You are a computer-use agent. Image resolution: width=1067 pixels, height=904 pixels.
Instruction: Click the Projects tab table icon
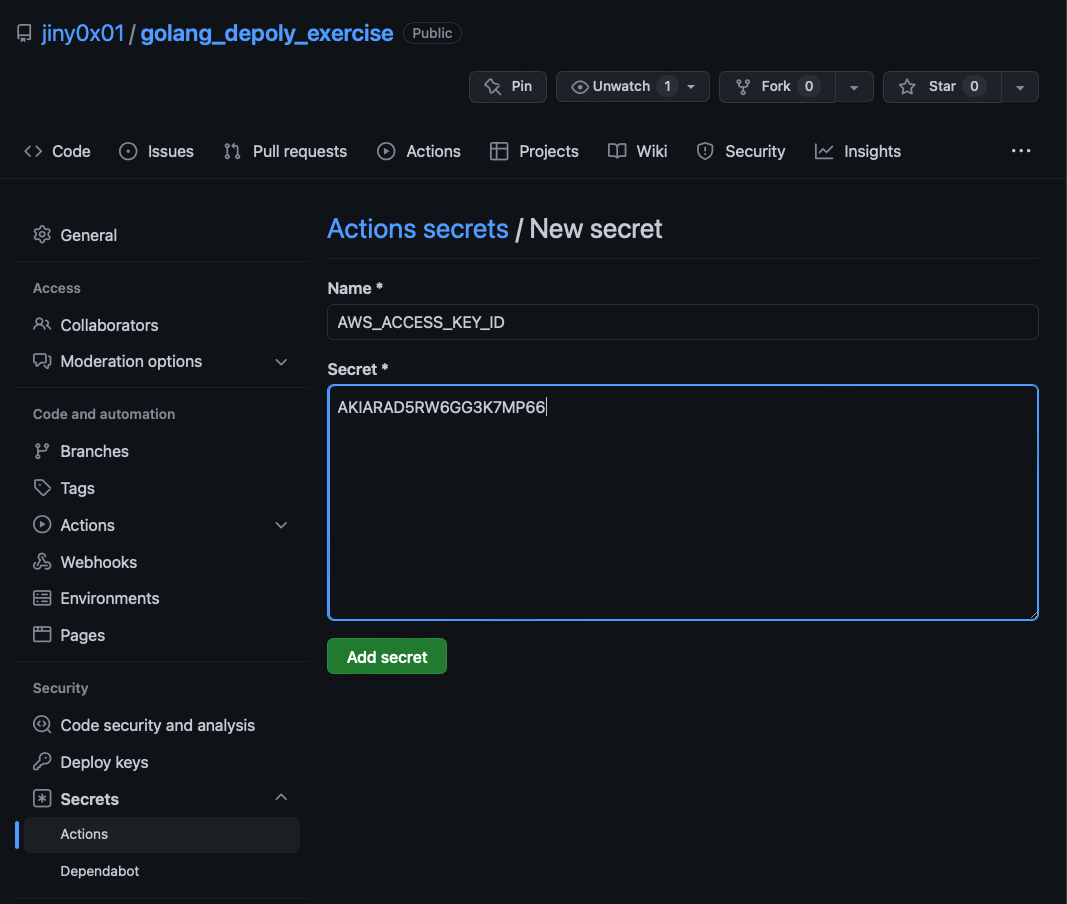tap(499, 151)
